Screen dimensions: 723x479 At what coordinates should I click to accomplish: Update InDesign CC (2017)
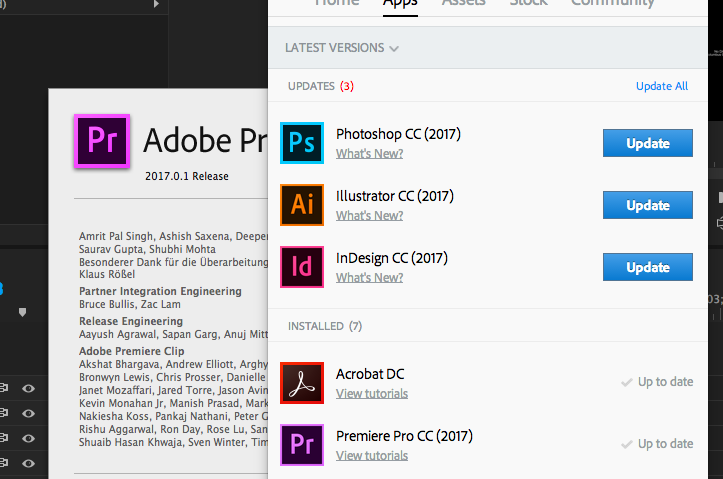pos(648,267)
